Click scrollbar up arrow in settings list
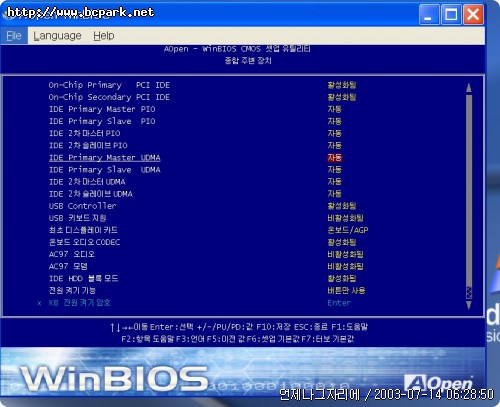 (x=469, y=88)
